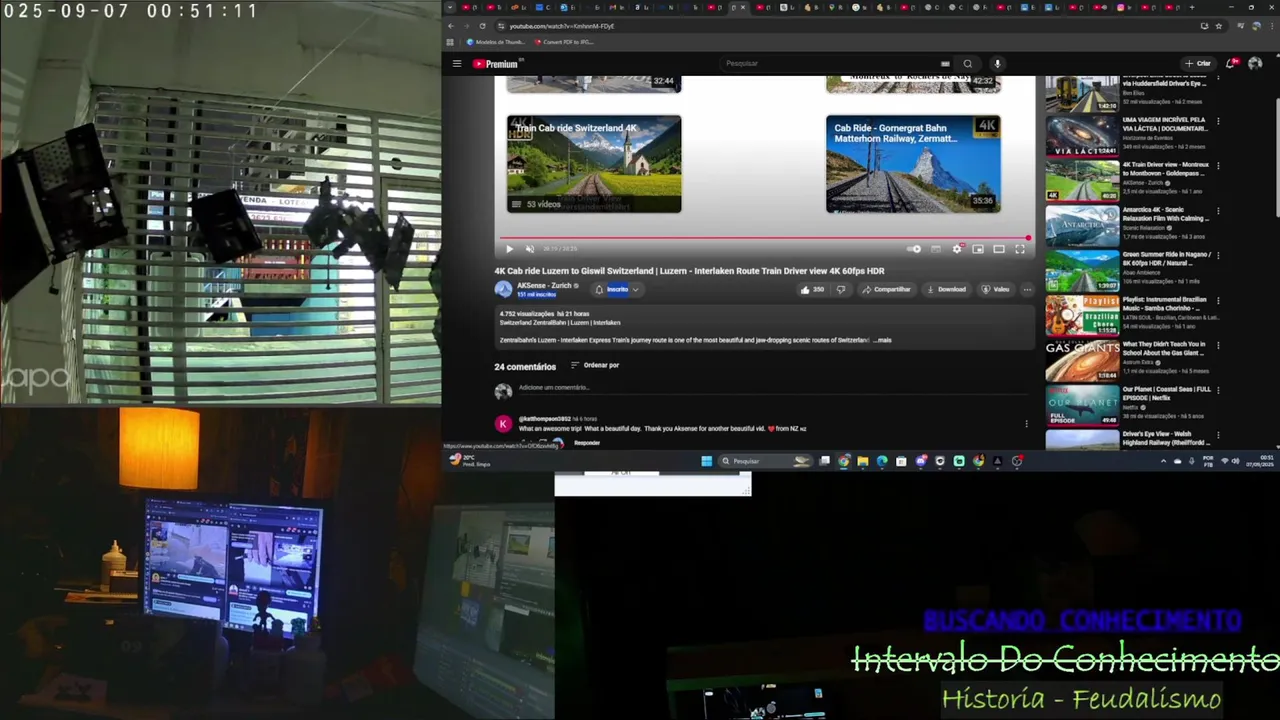Reload the page in Chrome
The height and width of the screenshot is (720, 1280).
[x=483, y=26]
